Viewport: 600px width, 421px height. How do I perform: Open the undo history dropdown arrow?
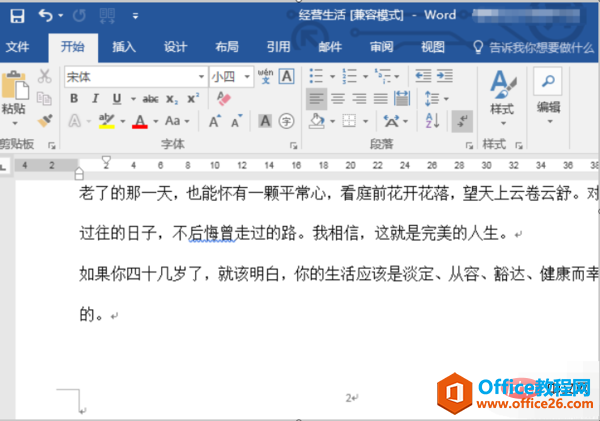61,16
